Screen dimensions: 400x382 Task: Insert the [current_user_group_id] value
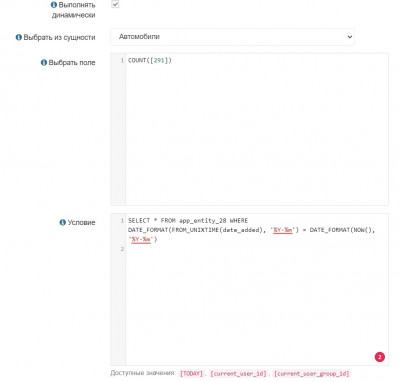pos(312,374)
